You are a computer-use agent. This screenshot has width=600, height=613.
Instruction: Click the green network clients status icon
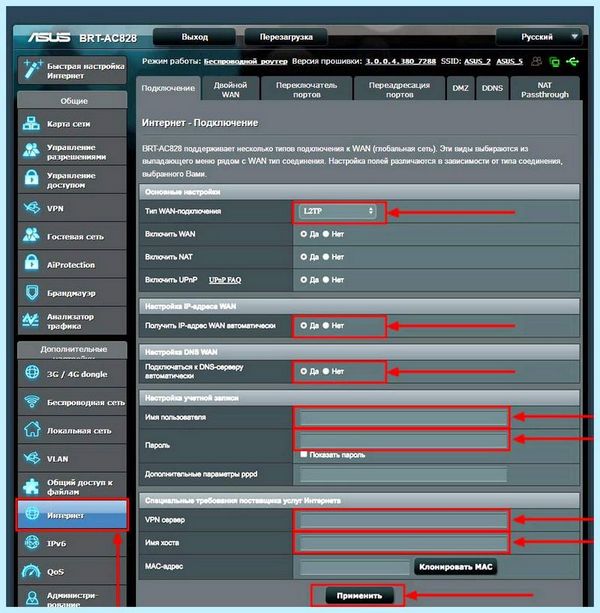(554, 62)
